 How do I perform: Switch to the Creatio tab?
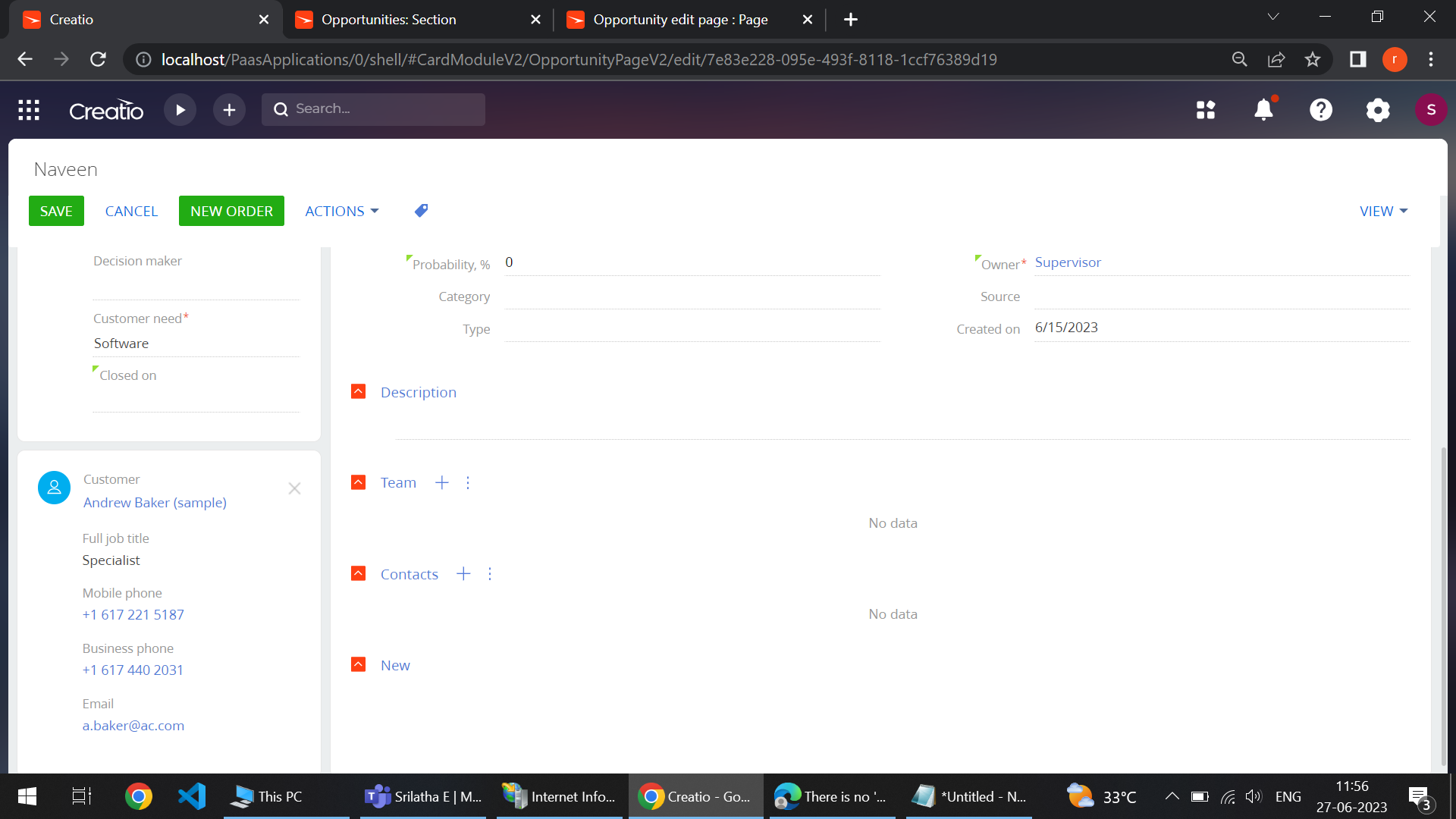point(72,20)
